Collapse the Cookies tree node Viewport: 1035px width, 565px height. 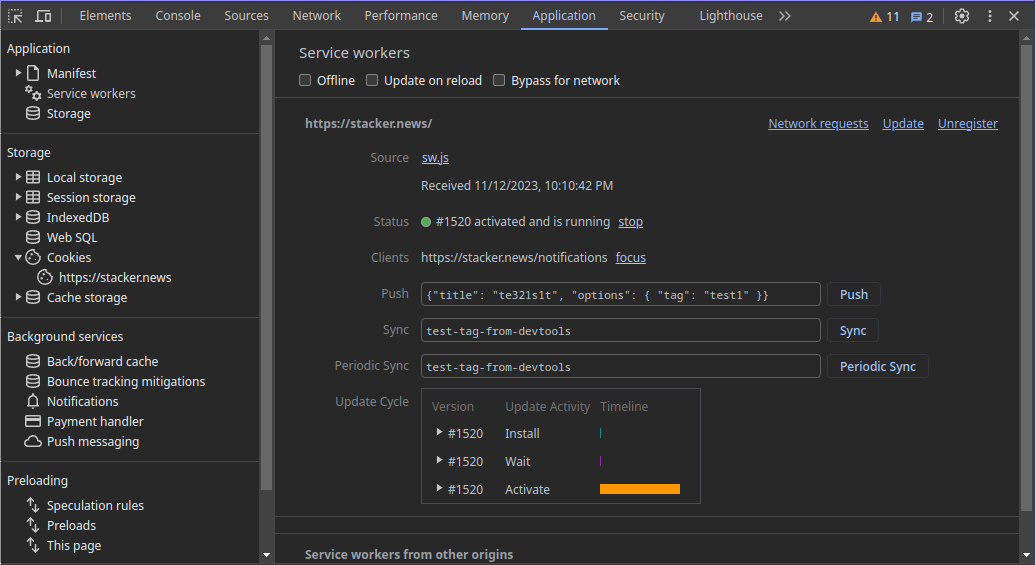point(18,257)
